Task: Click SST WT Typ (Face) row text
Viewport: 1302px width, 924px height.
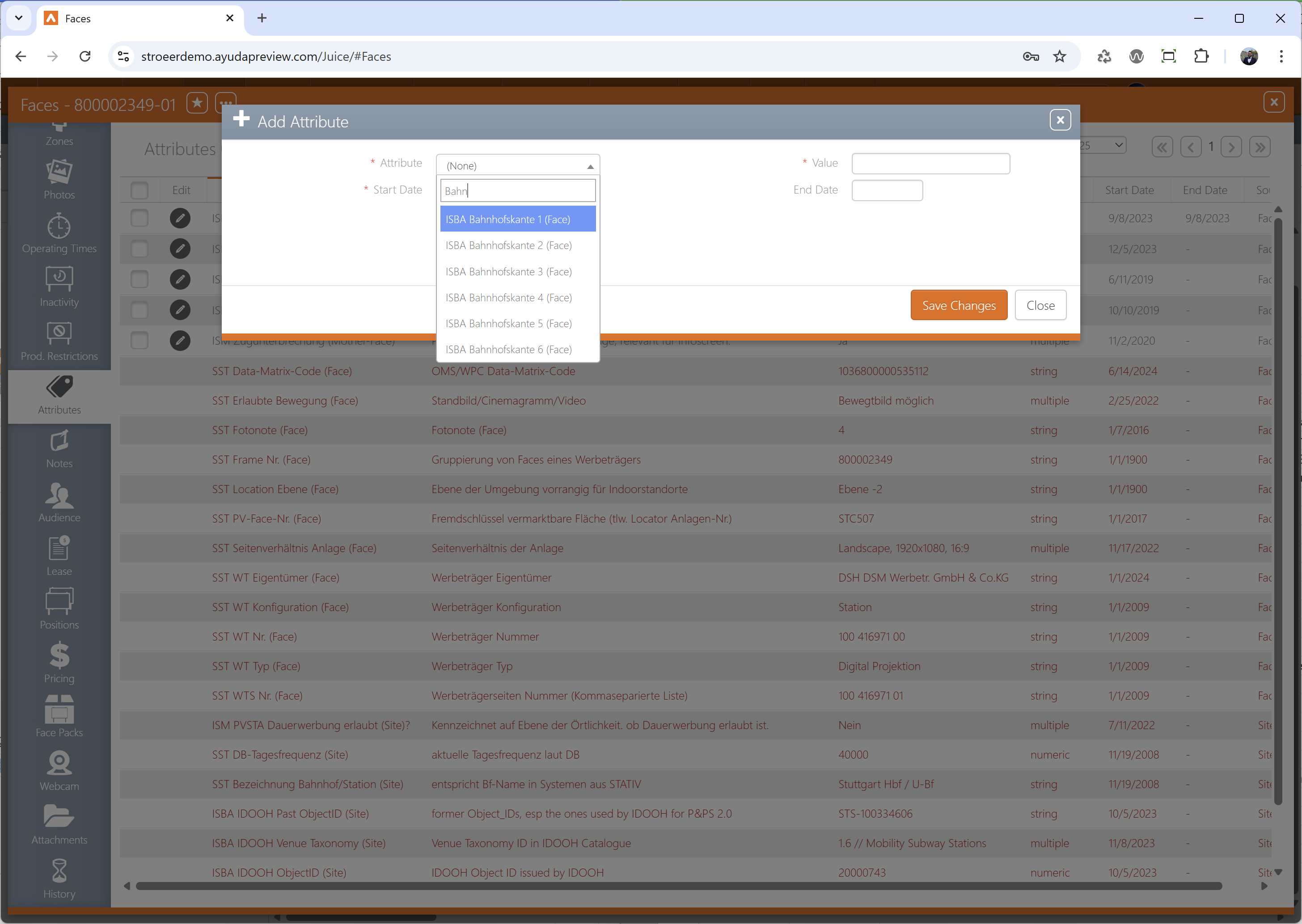Action: click(x=255, y=666)
